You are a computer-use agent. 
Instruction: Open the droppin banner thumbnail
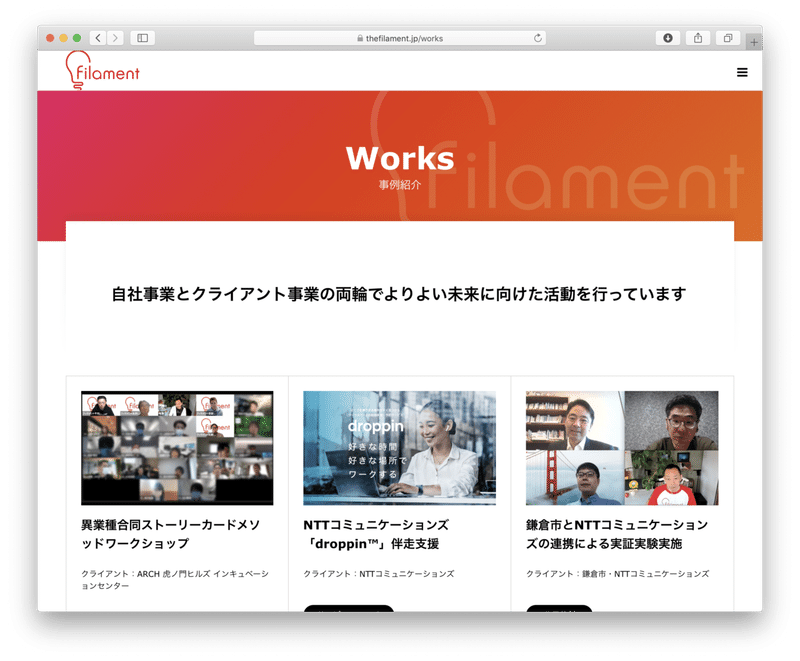399,448
